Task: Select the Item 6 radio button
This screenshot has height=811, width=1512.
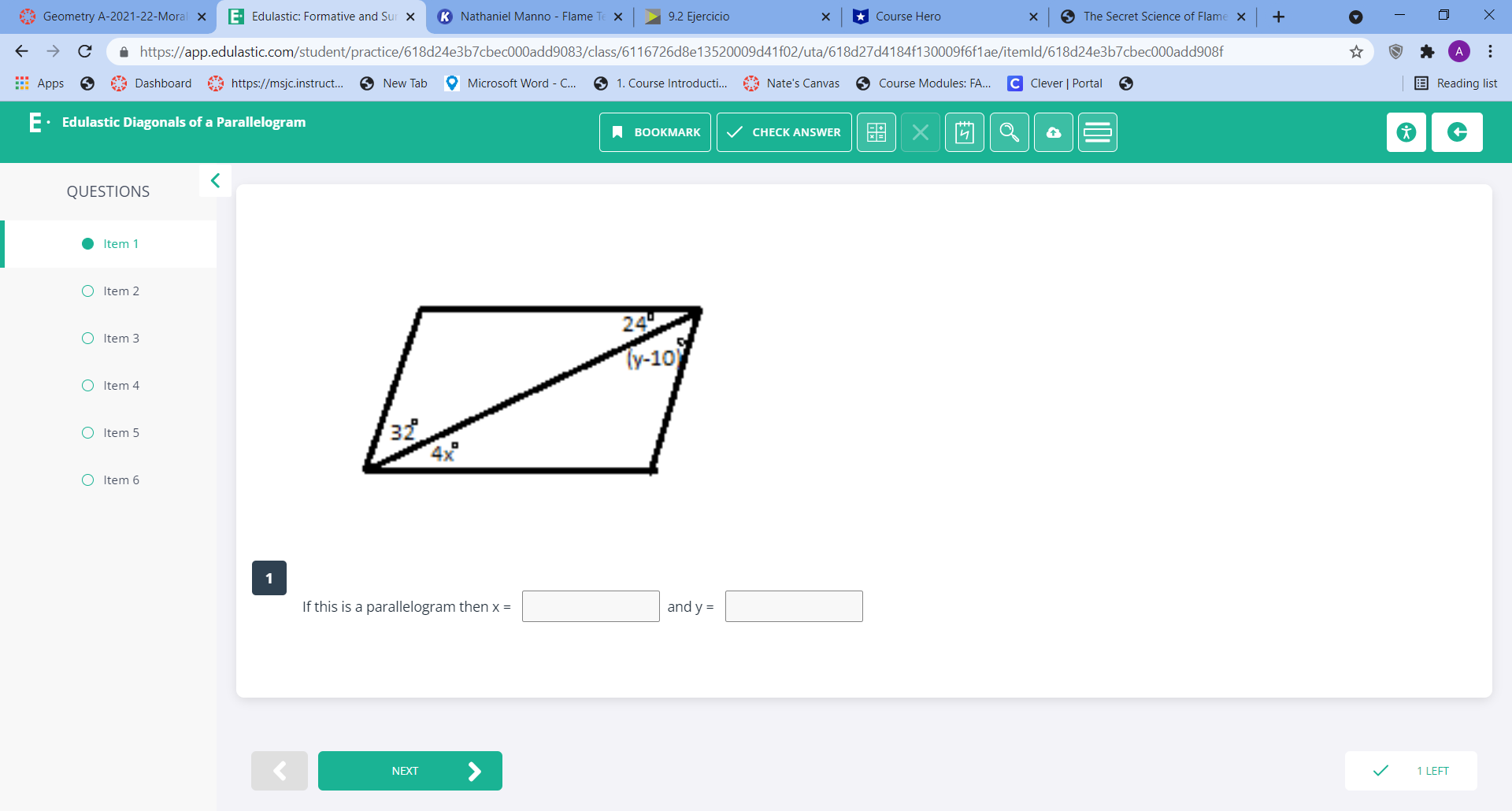Action: [88, 480]
